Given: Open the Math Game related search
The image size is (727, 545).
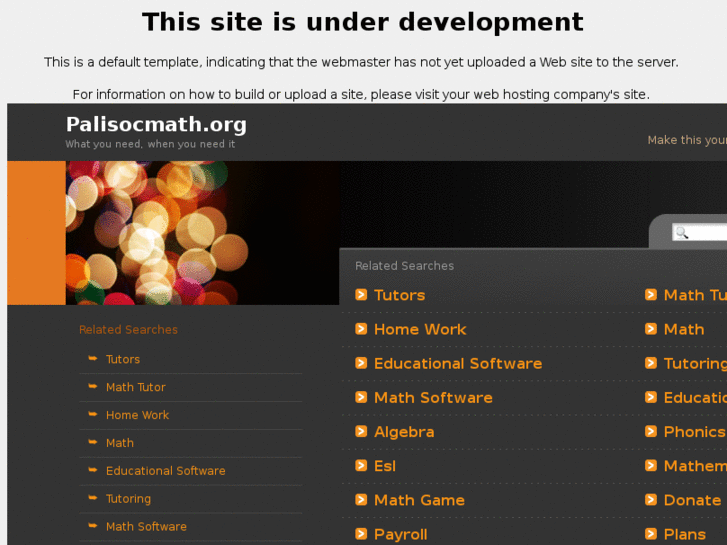Looking at the screenshot, I should pyautogui.click(x=419, y=500).
